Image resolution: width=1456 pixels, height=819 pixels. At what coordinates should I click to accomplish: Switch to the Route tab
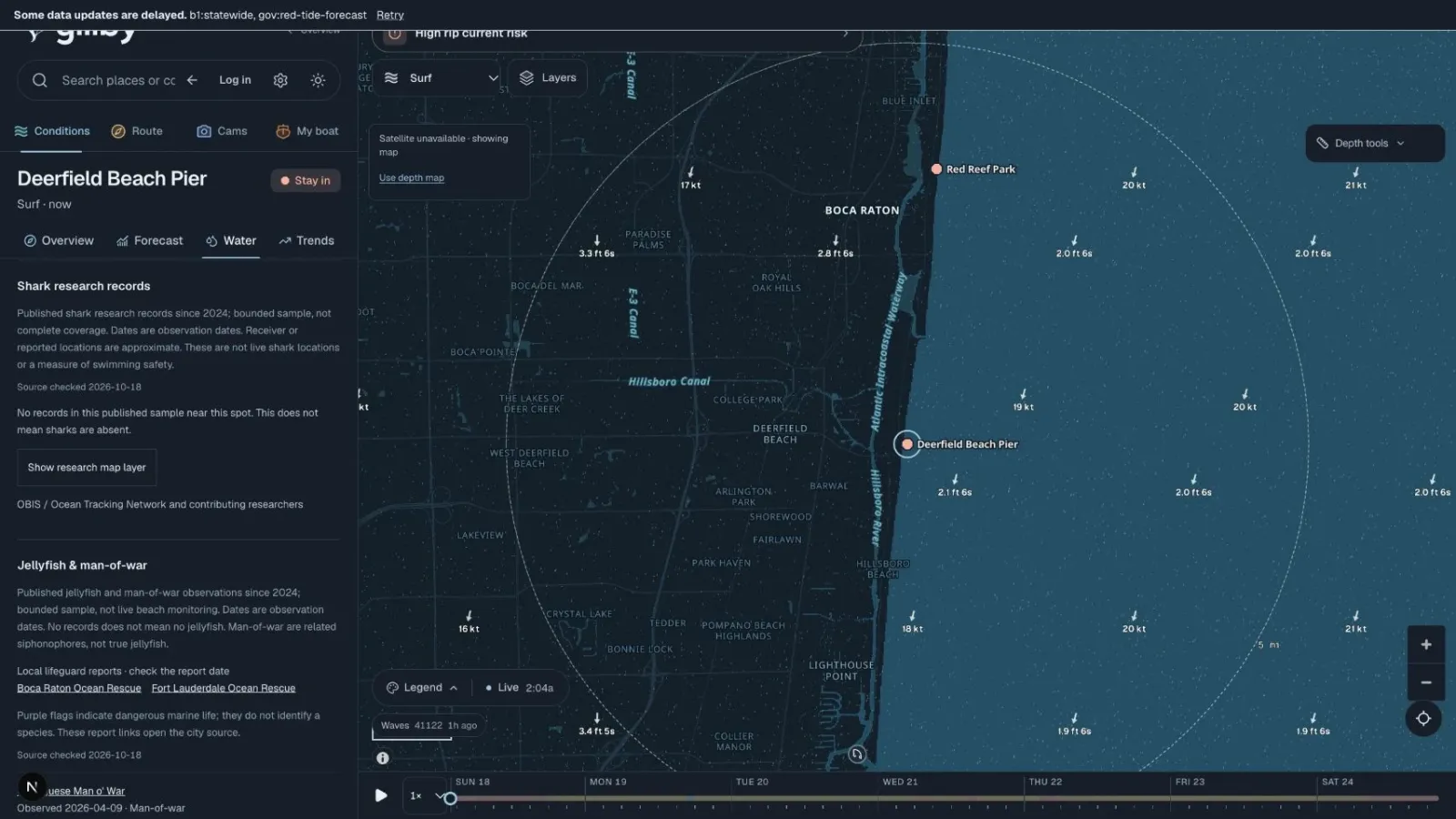click(136, 131)
